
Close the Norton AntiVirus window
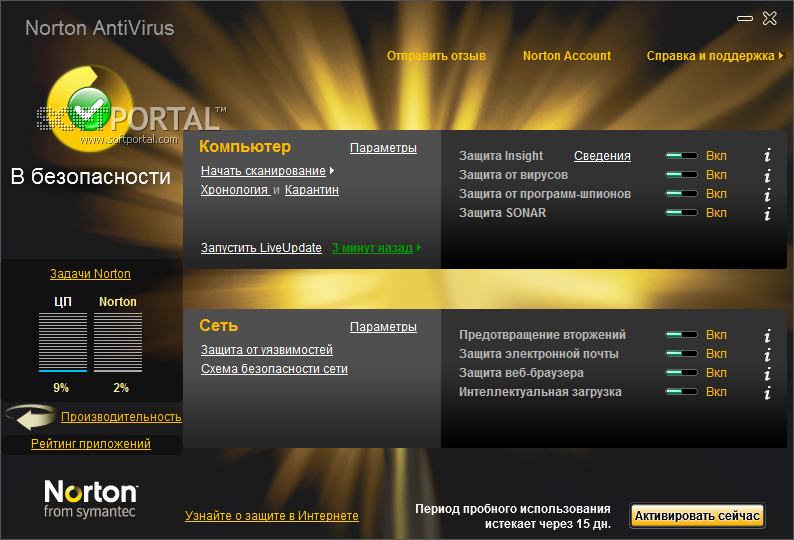pyautogui.click(x=770, y=19)
